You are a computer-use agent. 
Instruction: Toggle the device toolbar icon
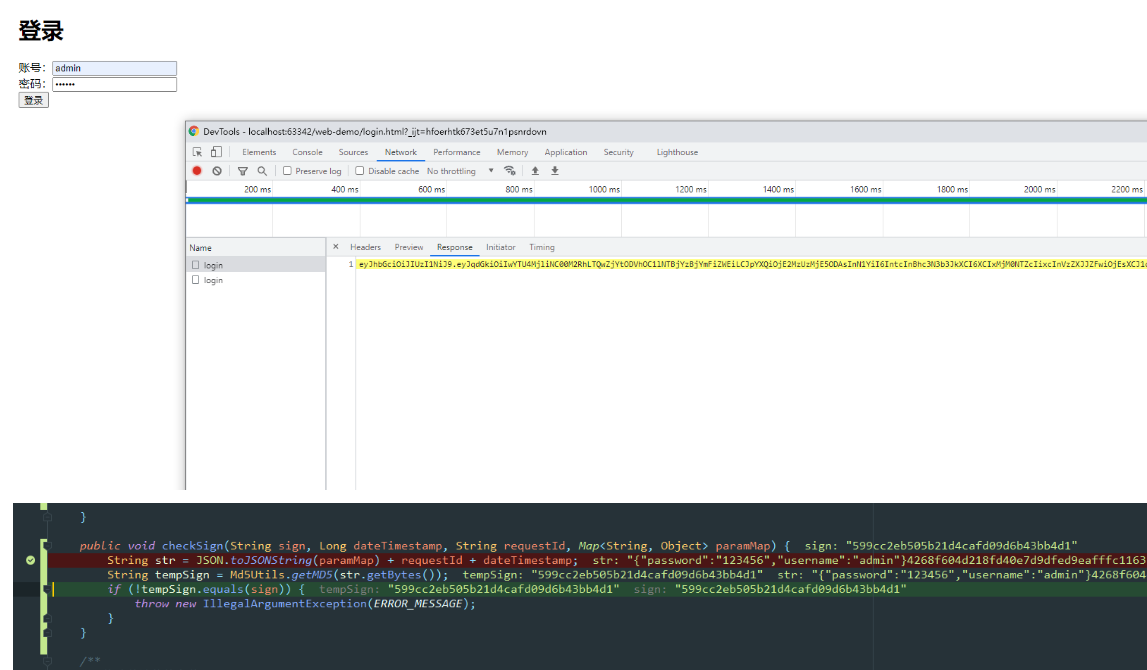216,152
